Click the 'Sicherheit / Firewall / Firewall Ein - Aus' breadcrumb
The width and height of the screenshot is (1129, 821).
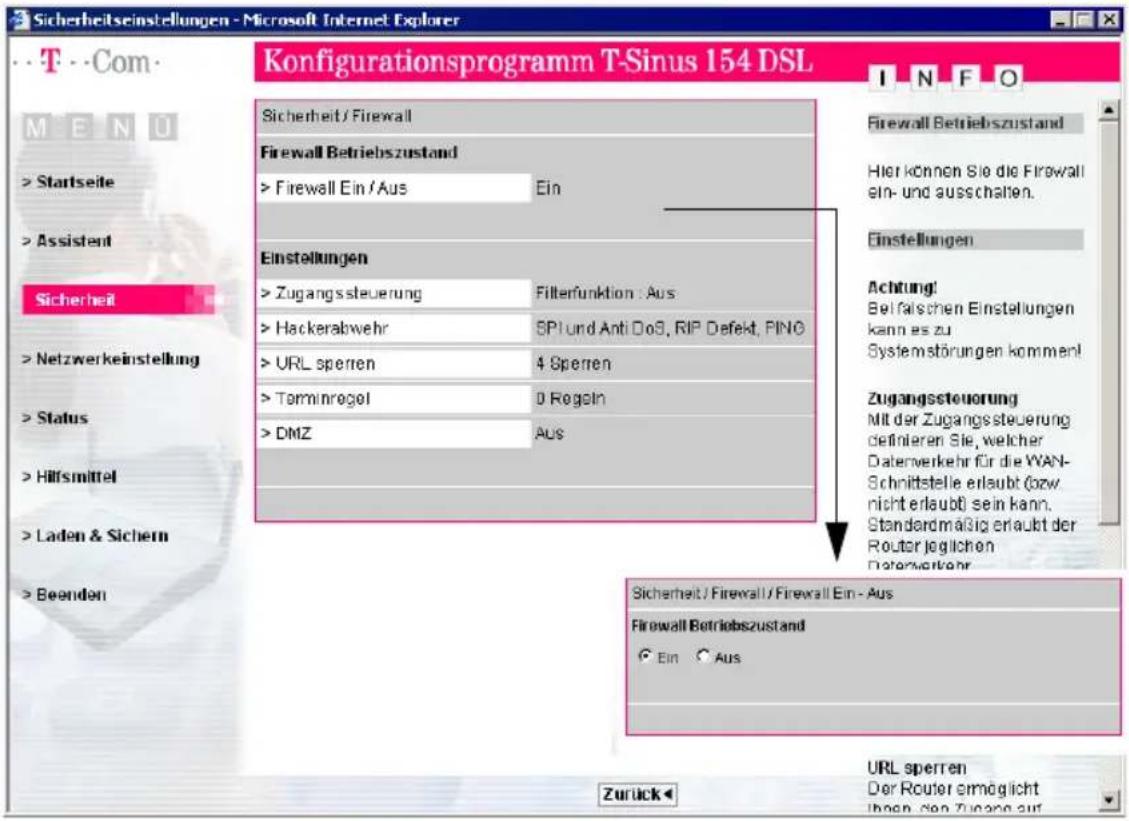click(763, 593)
